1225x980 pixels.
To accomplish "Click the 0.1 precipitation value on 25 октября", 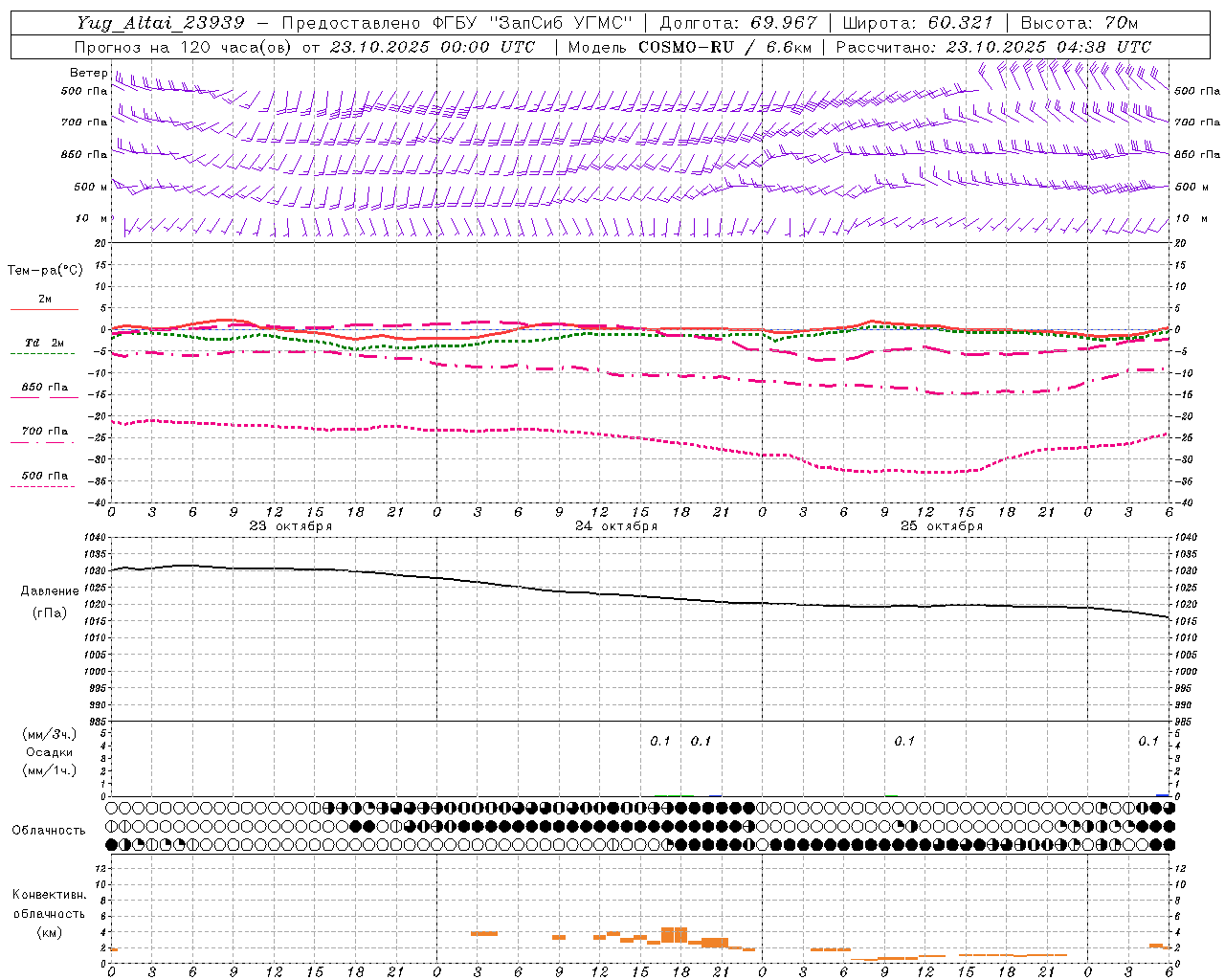I will pyautogui.click(x=903, y=742).
